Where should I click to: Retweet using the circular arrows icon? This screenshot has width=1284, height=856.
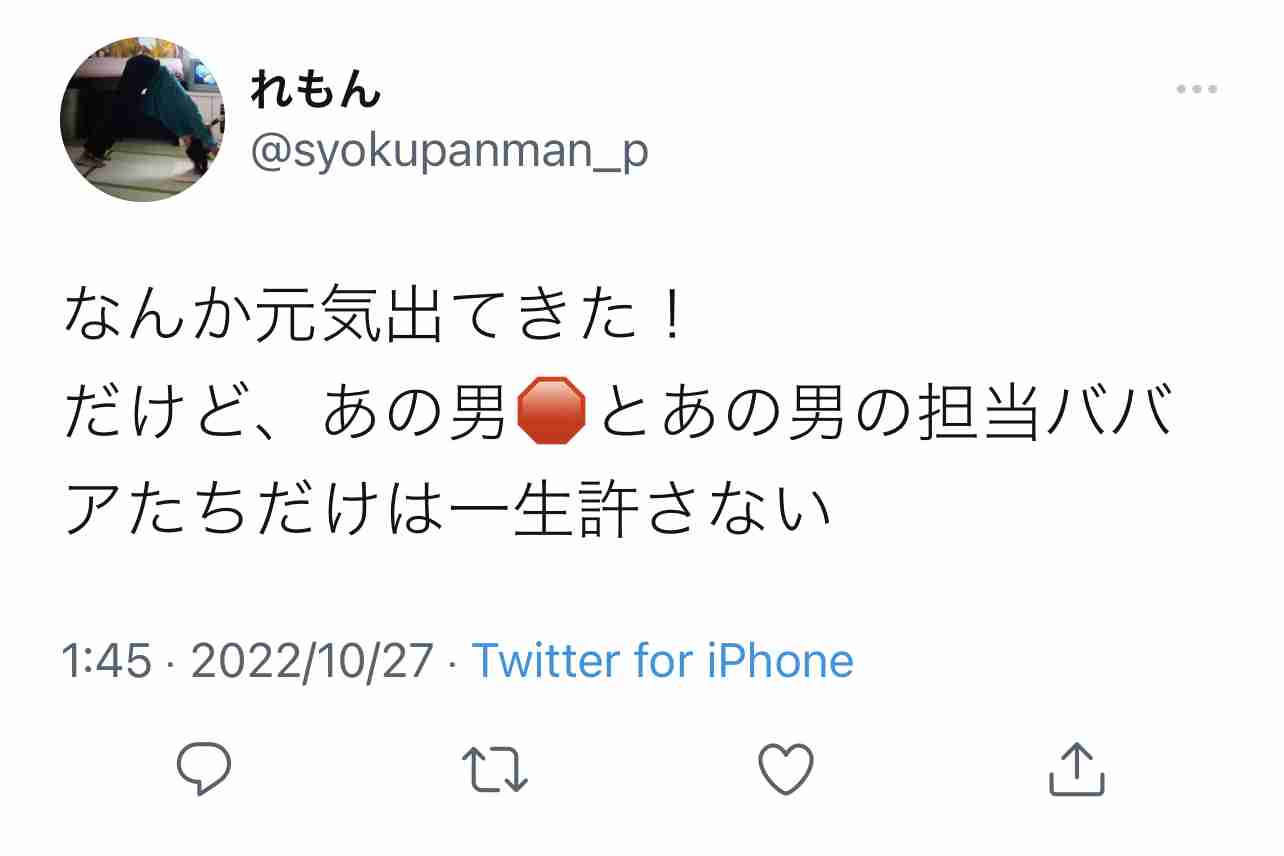pos(495,769)
